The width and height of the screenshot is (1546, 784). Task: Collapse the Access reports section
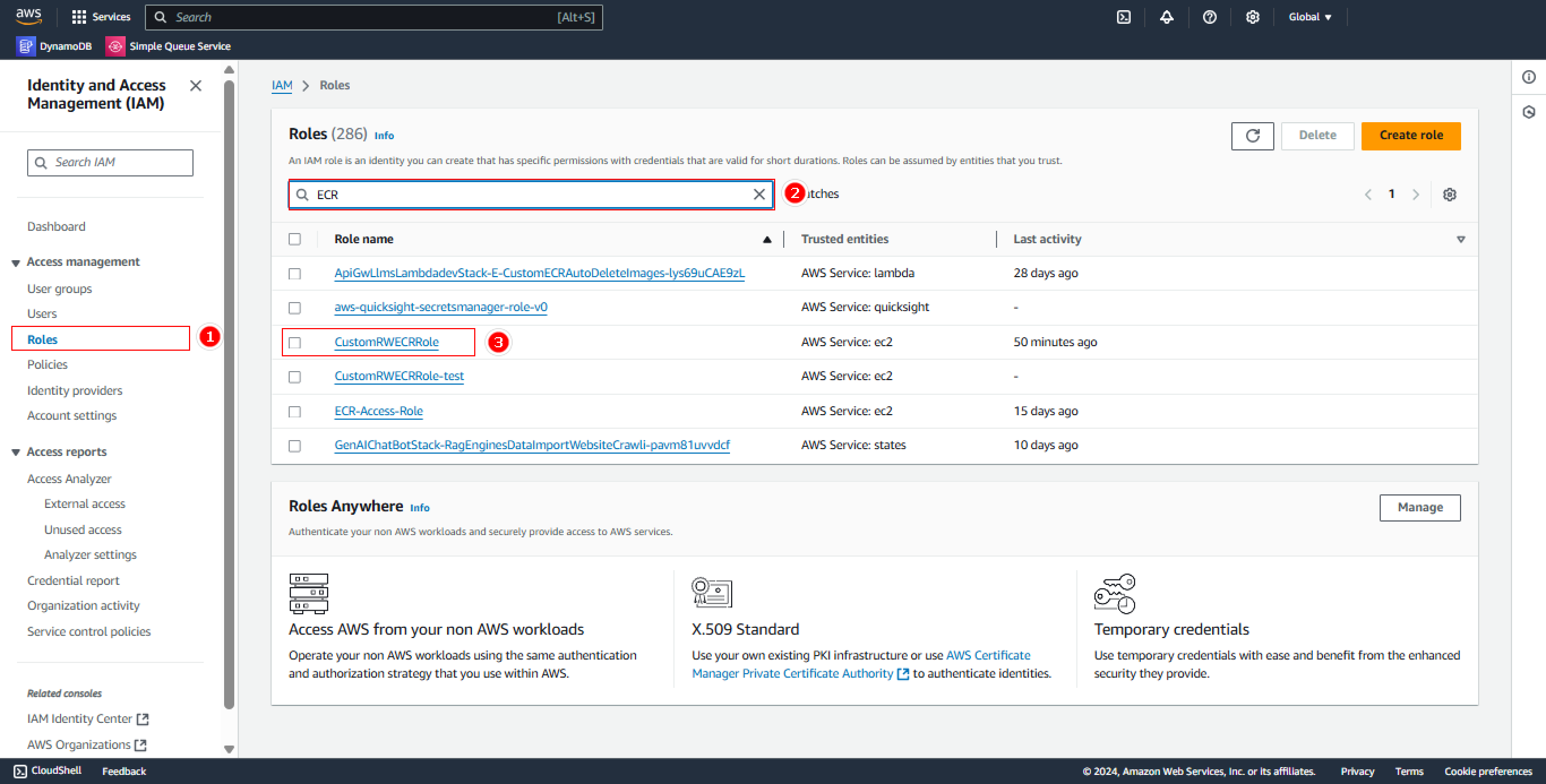pyautogui.click(x=16, y=453)
